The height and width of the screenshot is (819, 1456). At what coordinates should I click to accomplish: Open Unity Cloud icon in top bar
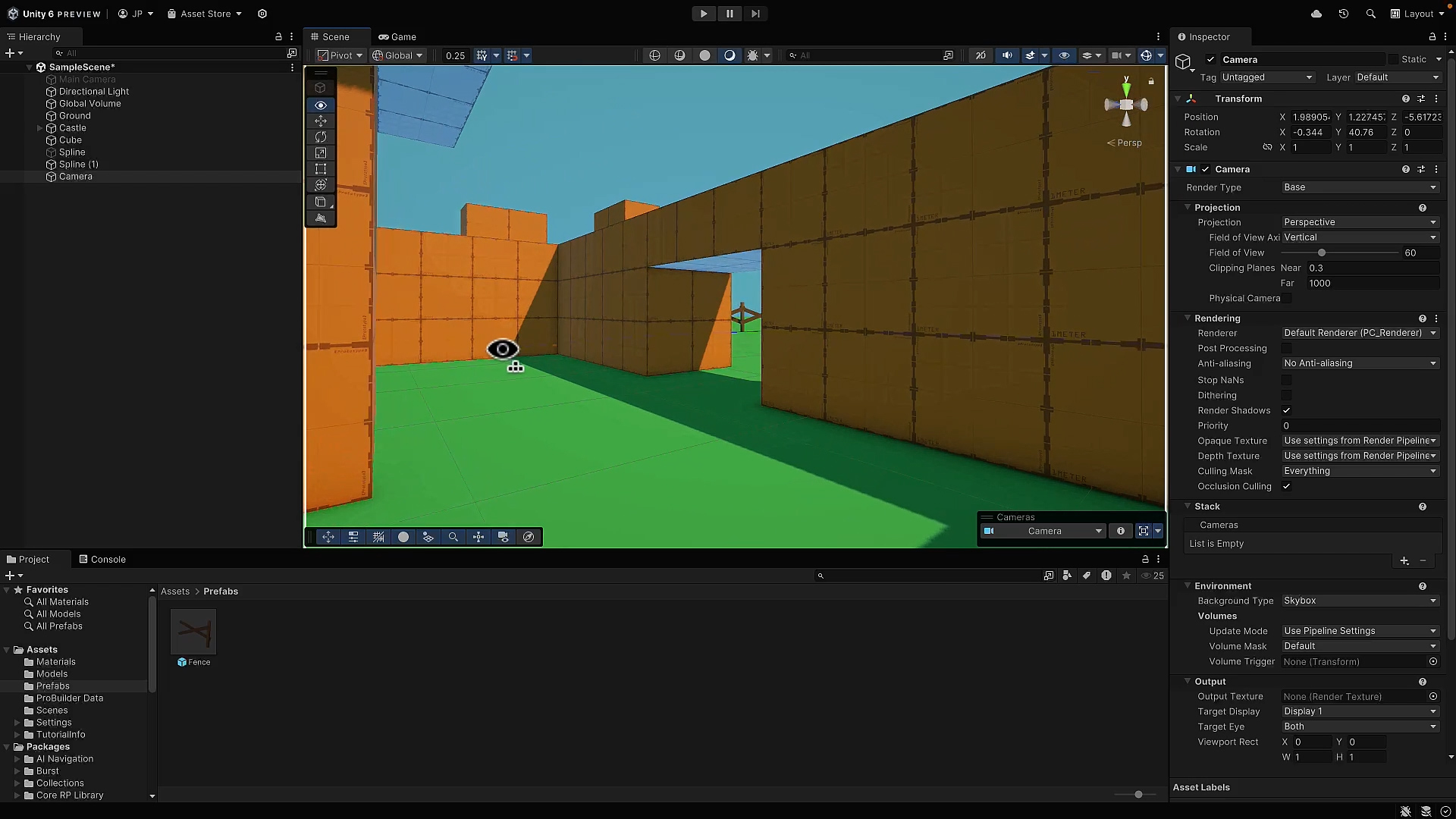(x=1316, y=14)
